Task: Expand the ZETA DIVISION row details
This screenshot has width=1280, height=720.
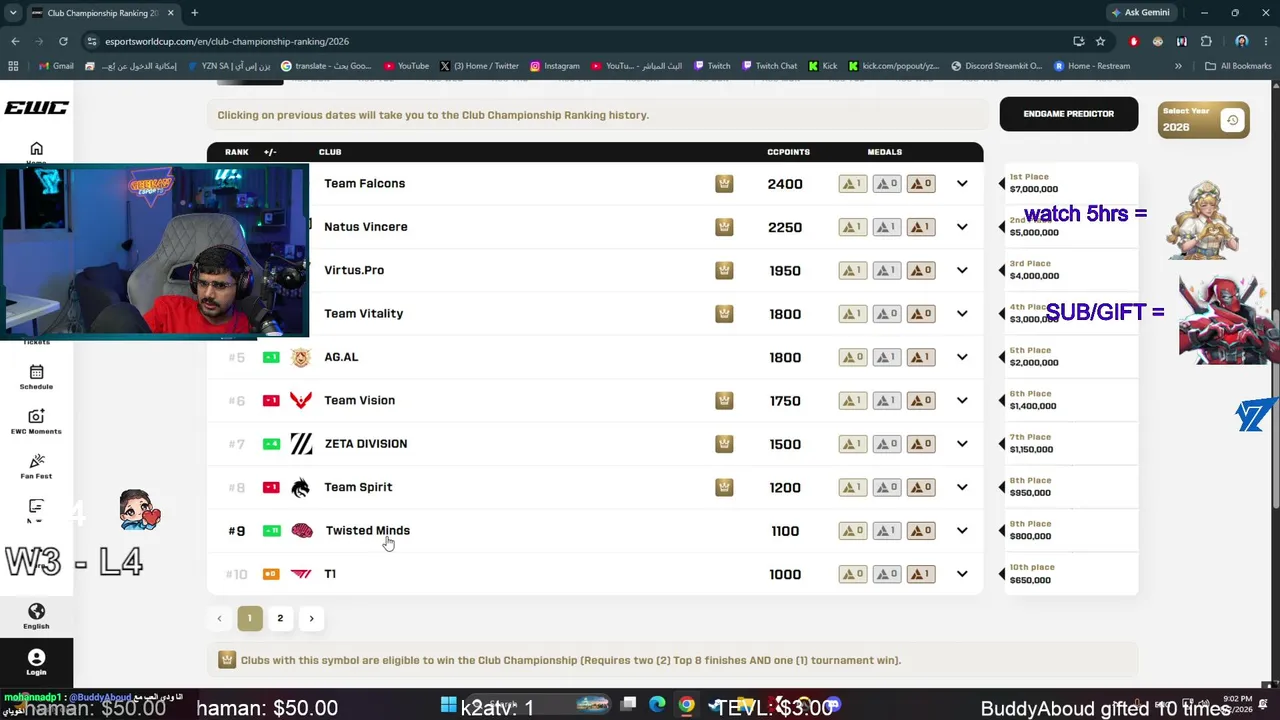Action: click(x=962, y=444)
